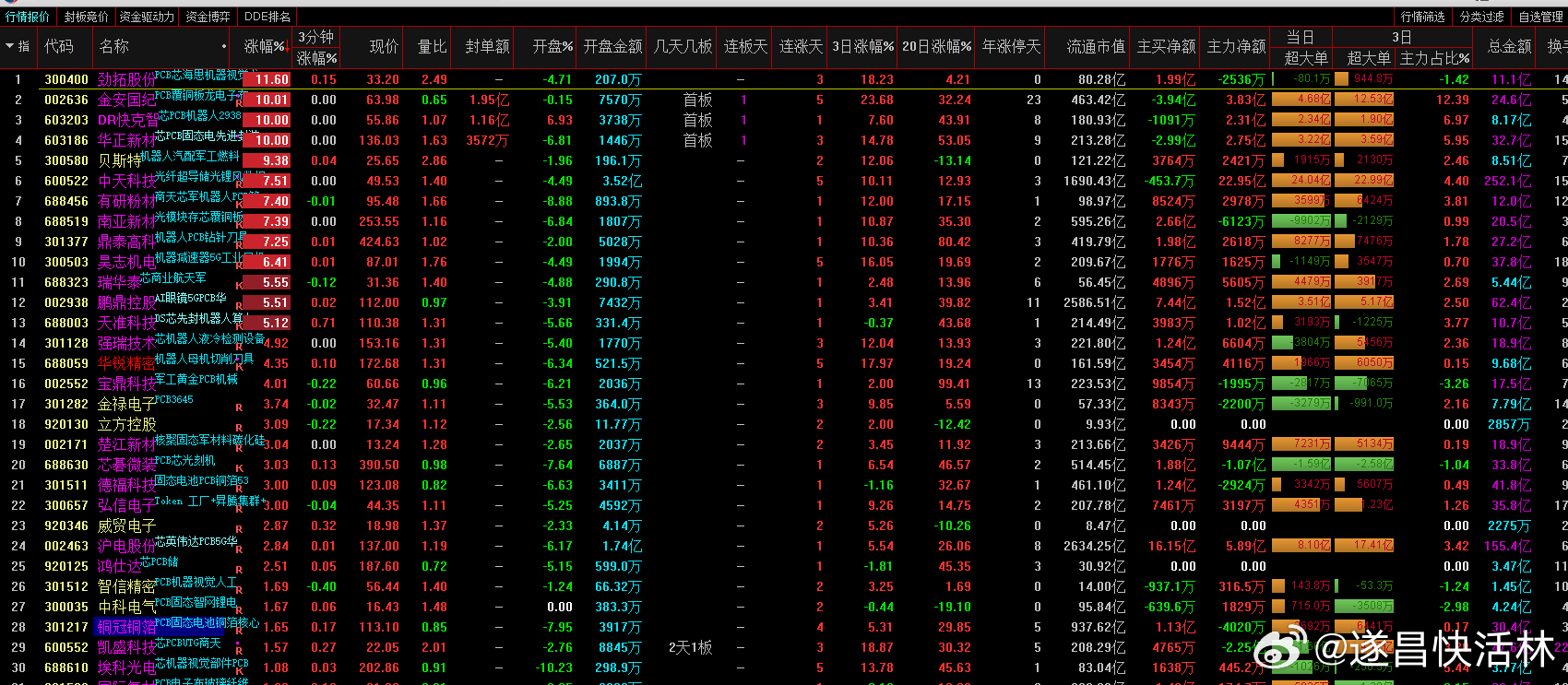
Task: Select stock 南亚新材
Action: tap(126, 222)
